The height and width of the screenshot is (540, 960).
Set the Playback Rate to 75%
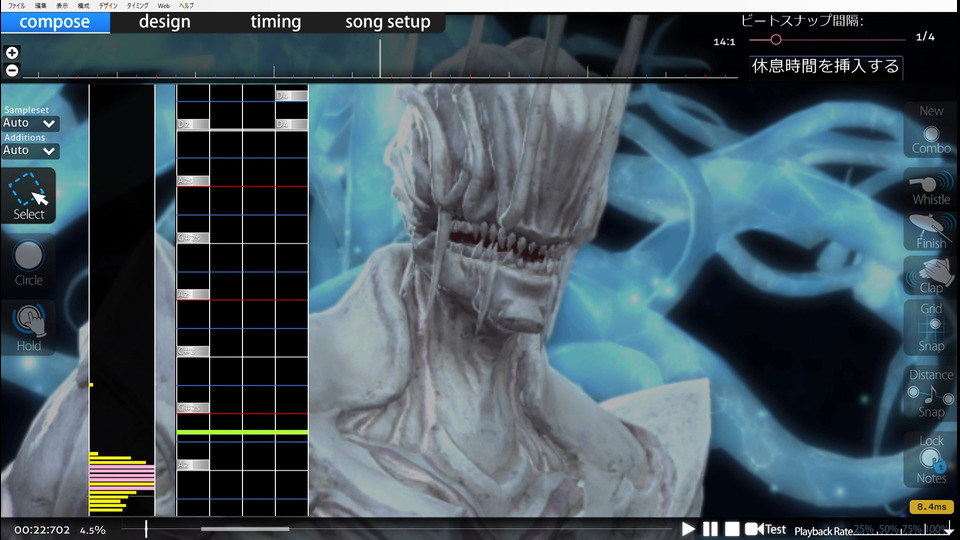pyautogui.click(x=912, y=529)
